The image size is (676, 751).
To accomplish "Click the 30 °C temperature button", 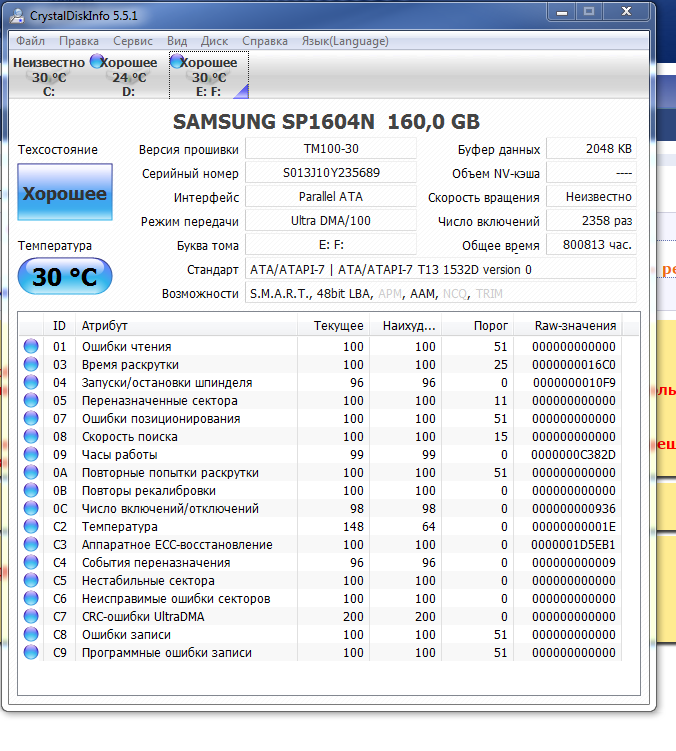I will click(x=64, y=277).
